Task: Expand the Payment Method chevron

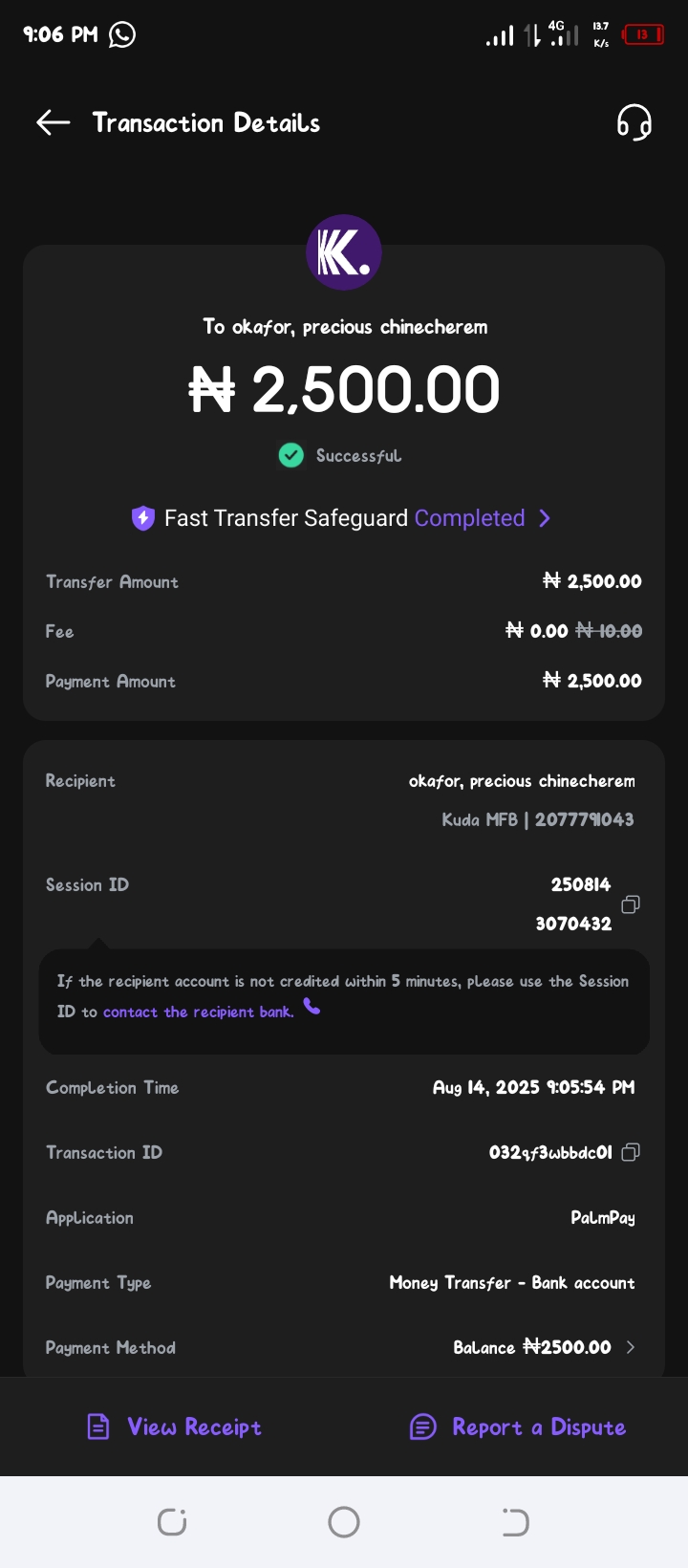Action: [x=631, y=1347]
